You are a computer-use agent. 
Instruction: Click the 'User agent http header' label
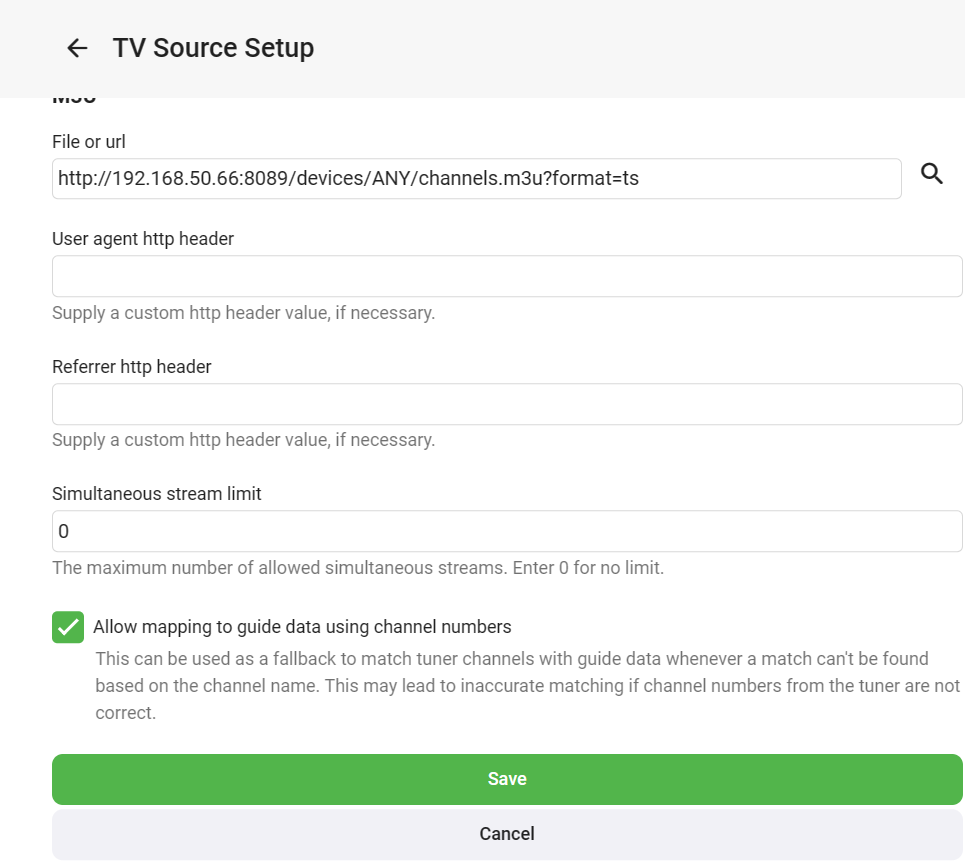tap(143, 239)
